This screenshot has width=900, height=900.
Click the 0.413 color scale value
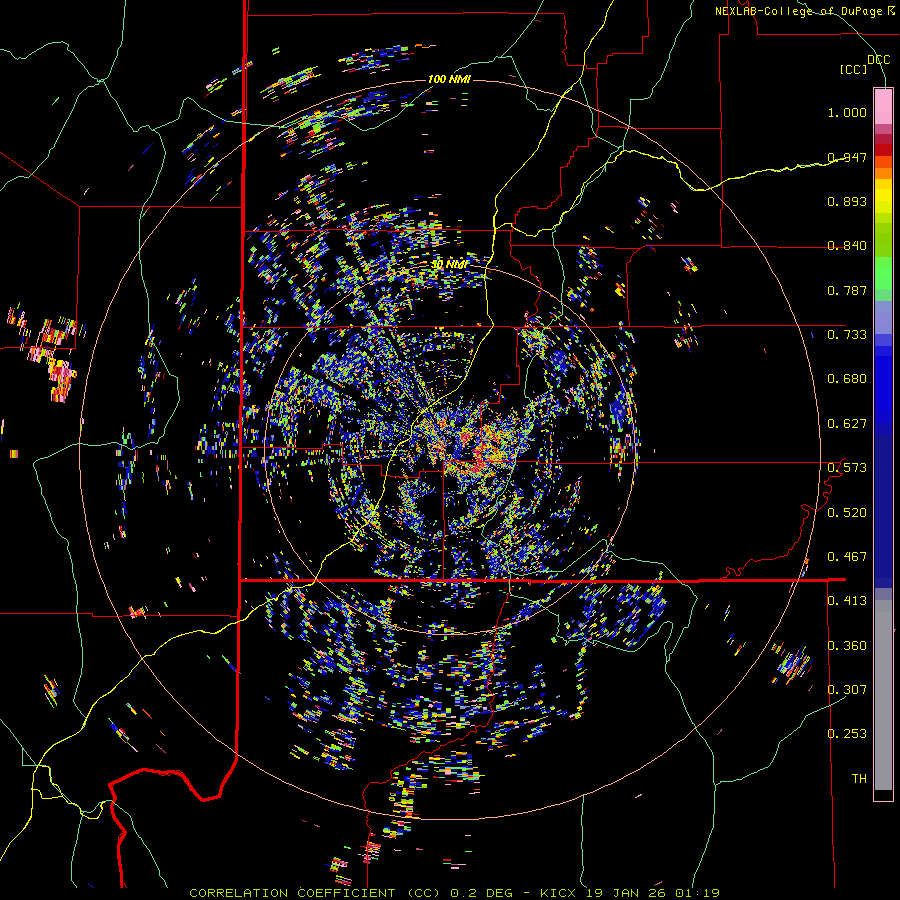point(847,600)
